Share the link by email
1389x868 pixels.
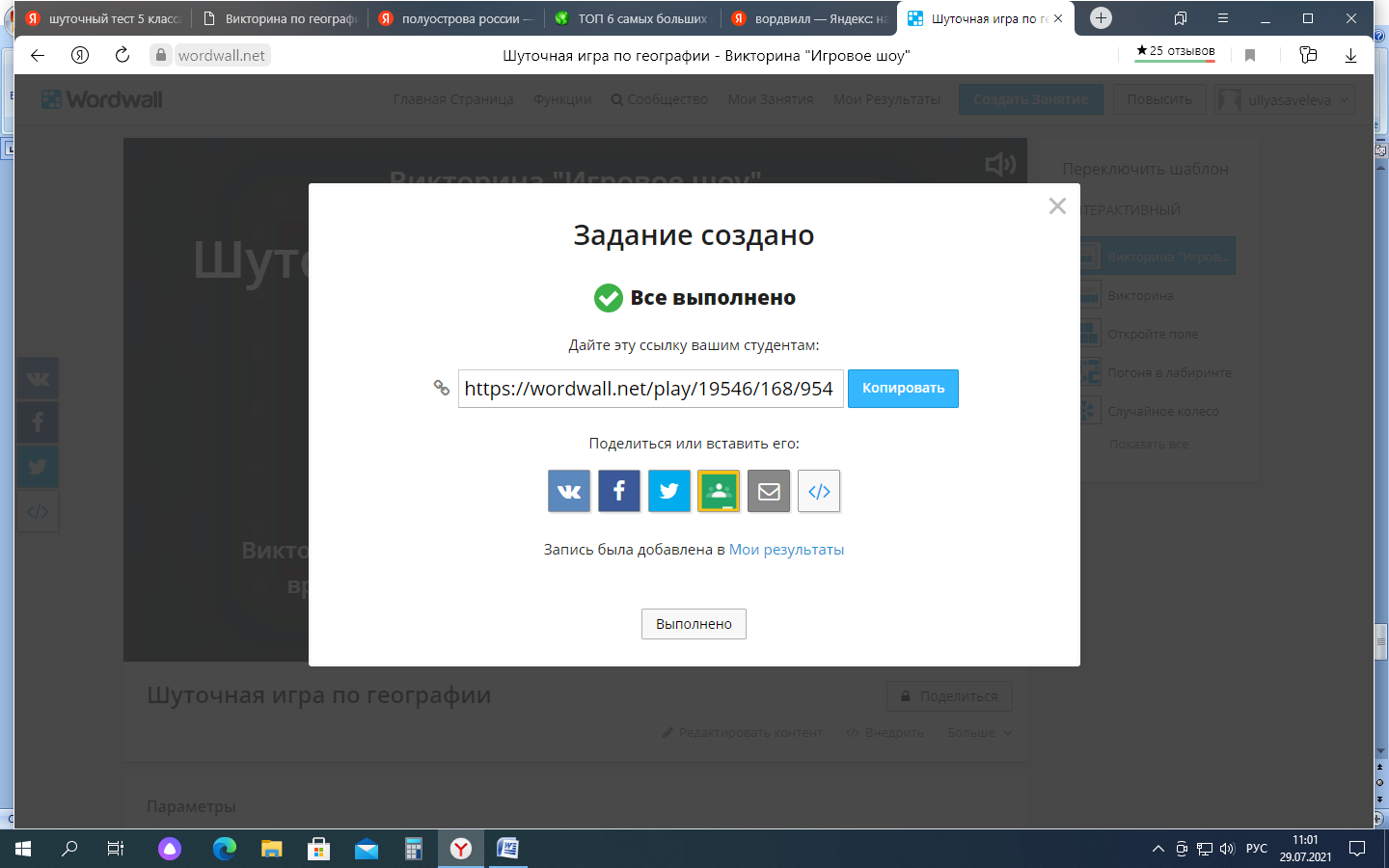(x=769, y=491)
